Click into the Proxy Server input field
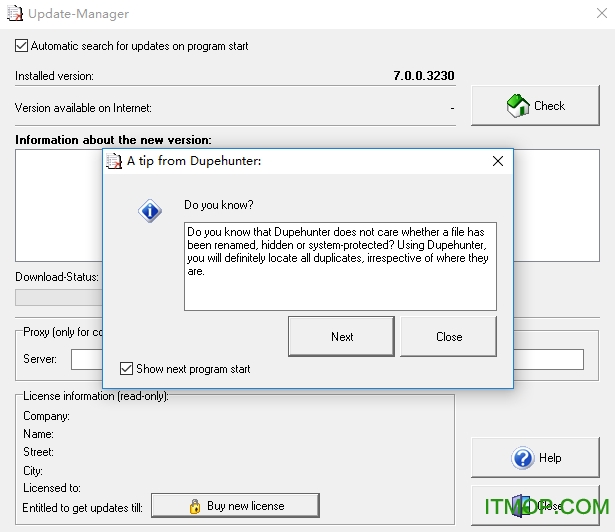 (x=86, y=359)
